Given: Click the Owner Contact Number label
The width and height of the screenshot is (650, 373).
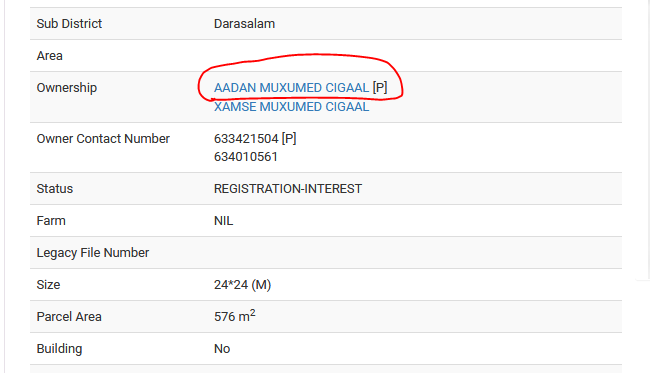Looking at the screenshot, I should [103, 138].
